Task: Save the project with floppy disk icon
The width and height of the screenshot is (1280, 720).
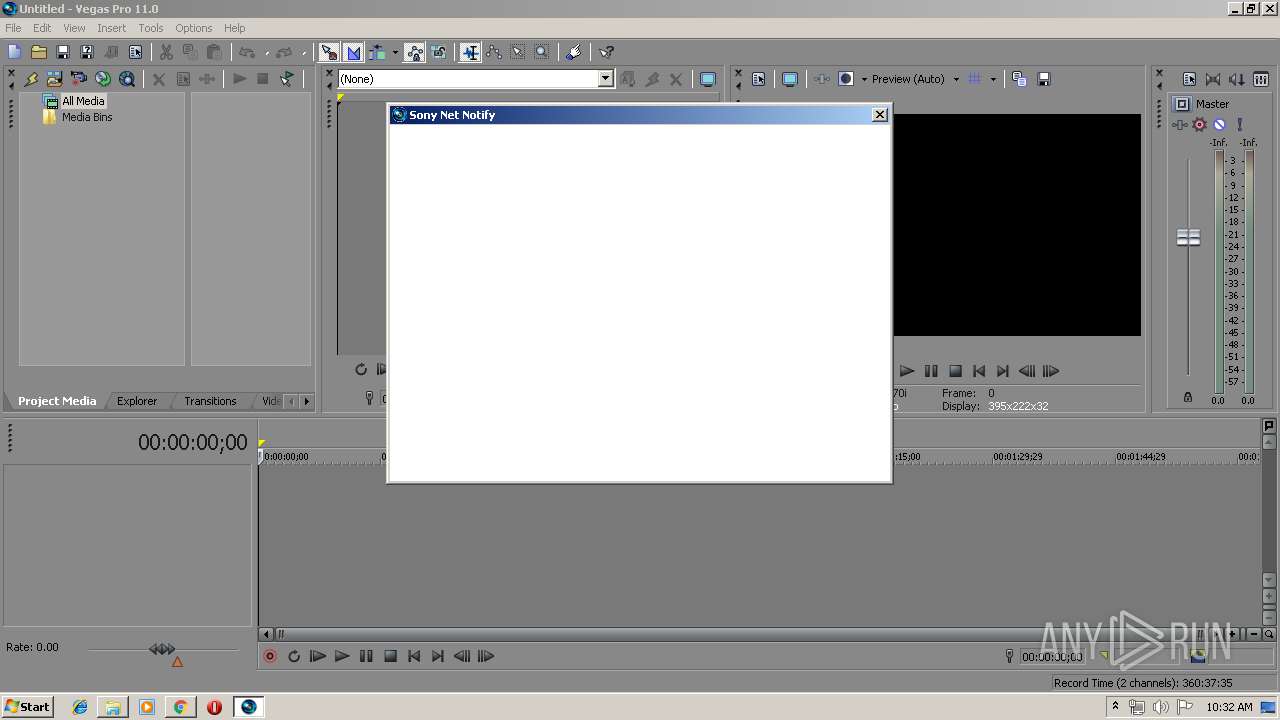Action: coord(62,52)
